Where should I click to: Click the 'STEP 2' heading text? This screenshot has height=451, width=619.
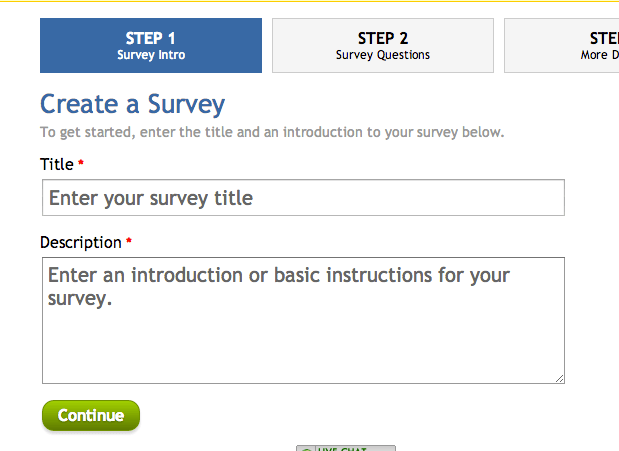[x=382, y=38]
